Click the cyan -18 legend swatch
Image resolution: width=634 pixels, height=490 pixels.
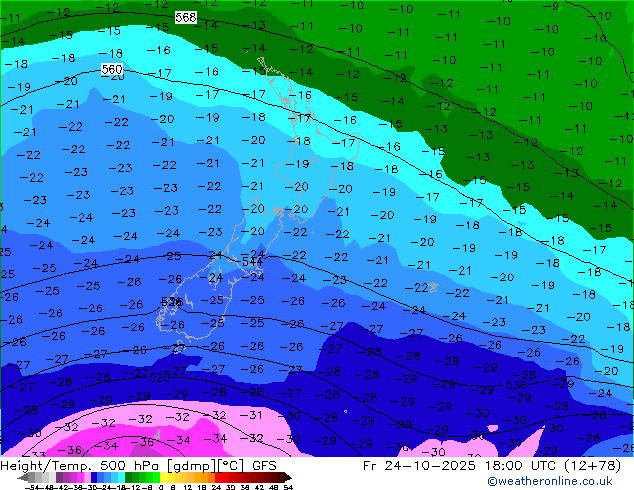[121, 477]
